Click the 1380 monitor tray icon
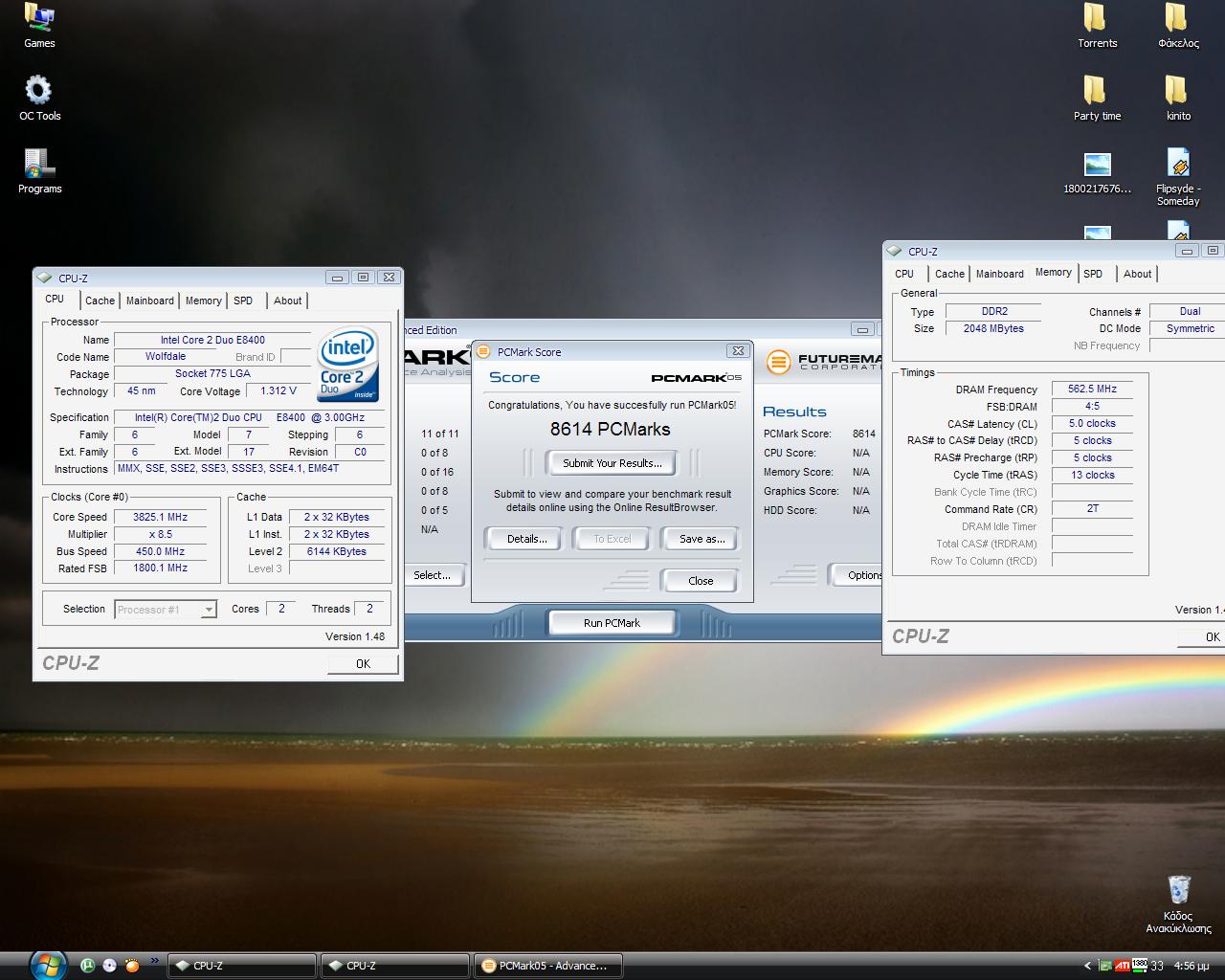1225x980 pixels. coord(1140,965)
